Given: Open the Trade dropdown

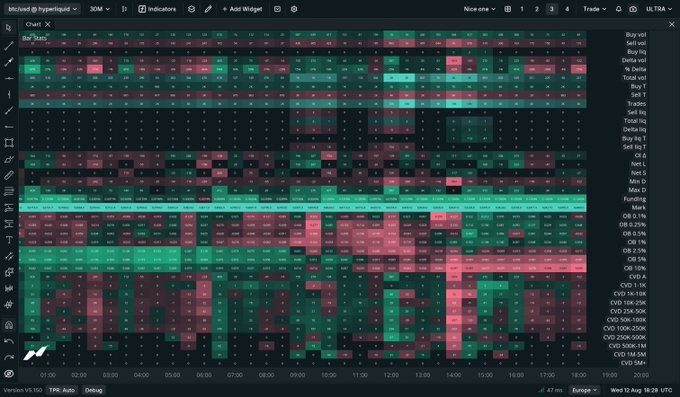Looking at the screenshot, I should [x=594, y=9].
